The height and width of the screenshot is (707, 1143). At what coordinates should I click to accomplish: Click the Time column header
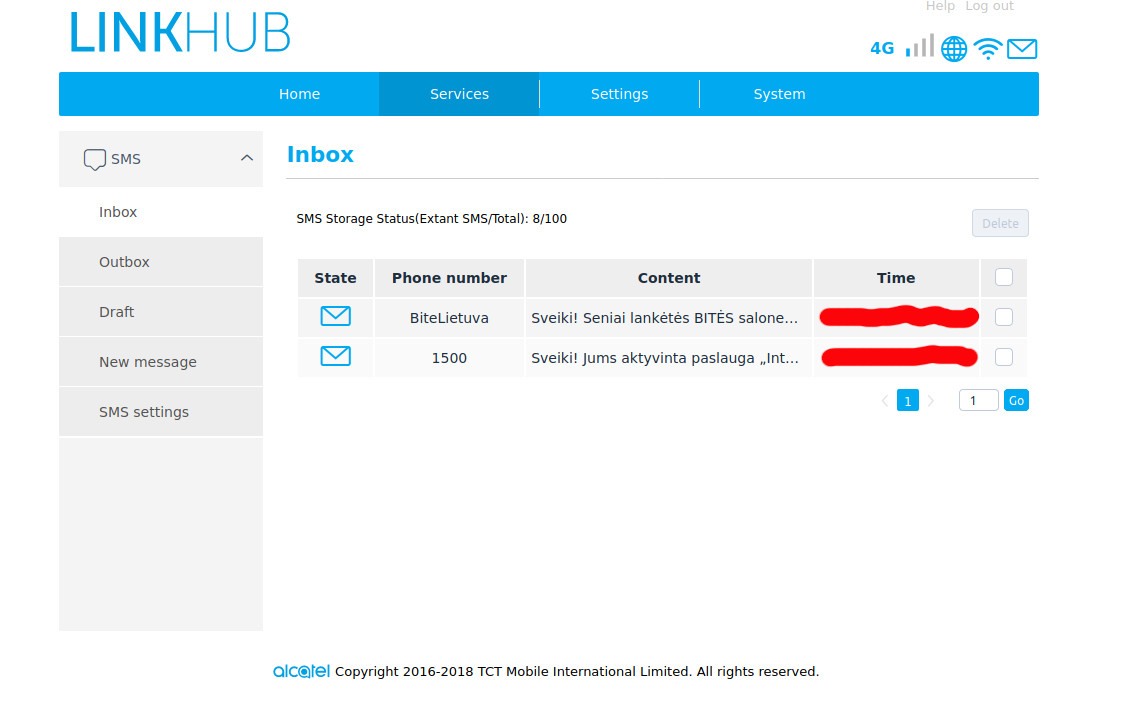pyautogui.click(x=896, y=278)
